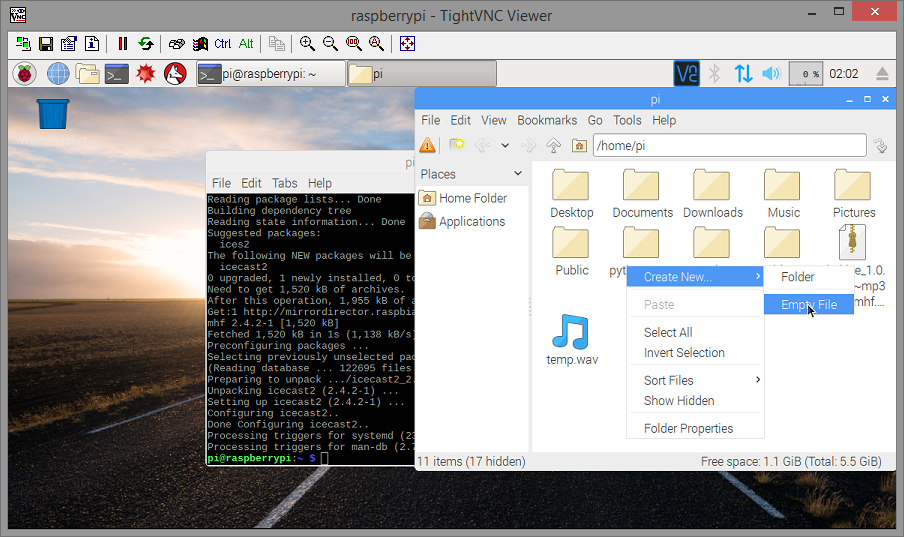Open Tools menu in file manager

(x=627, y=120)
